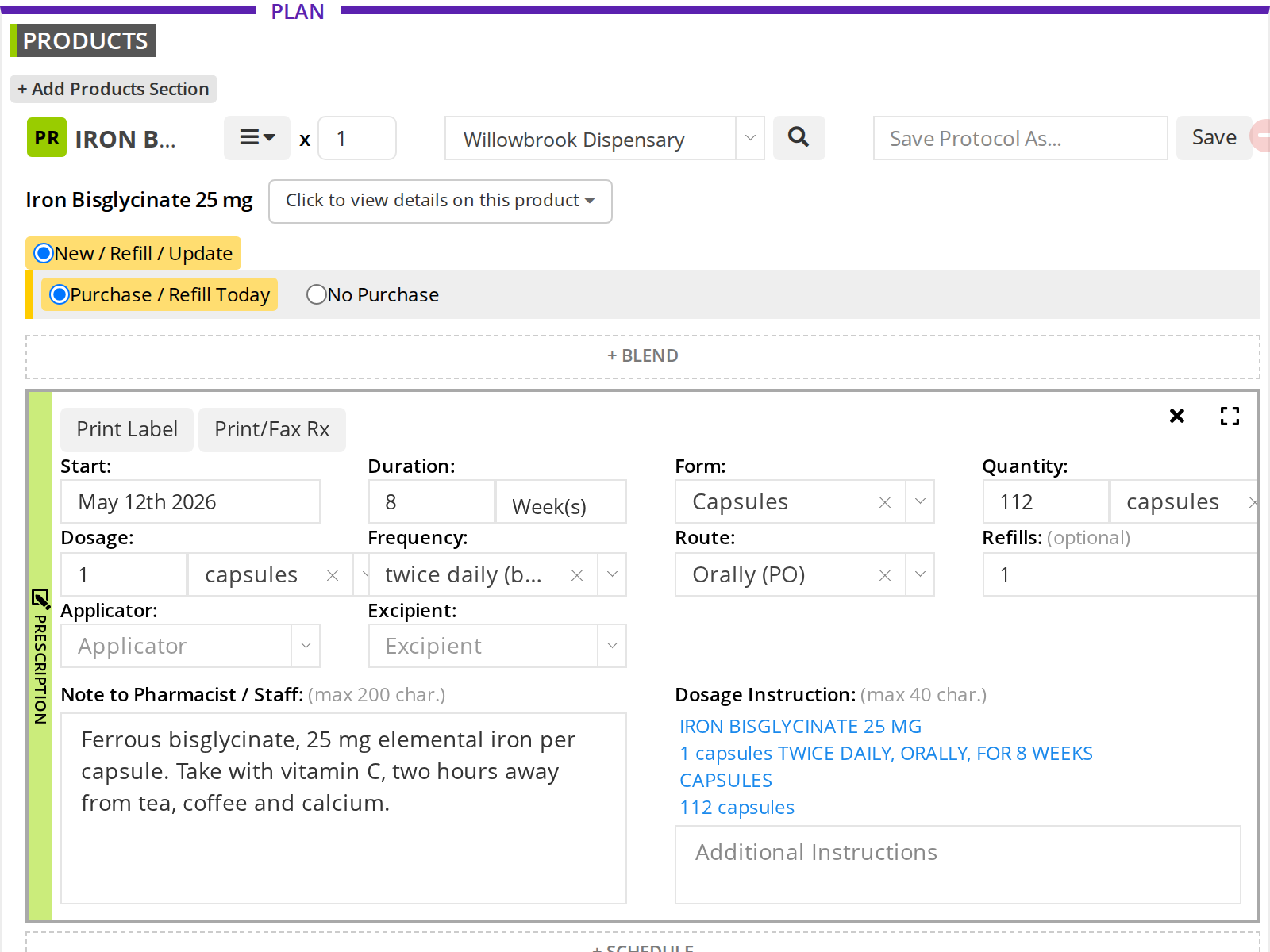The height and width of the screenshot is (952, 1270).
Task: Click the PRODUCTS section header
Action: pyautogui.click(x=83, y=40)
